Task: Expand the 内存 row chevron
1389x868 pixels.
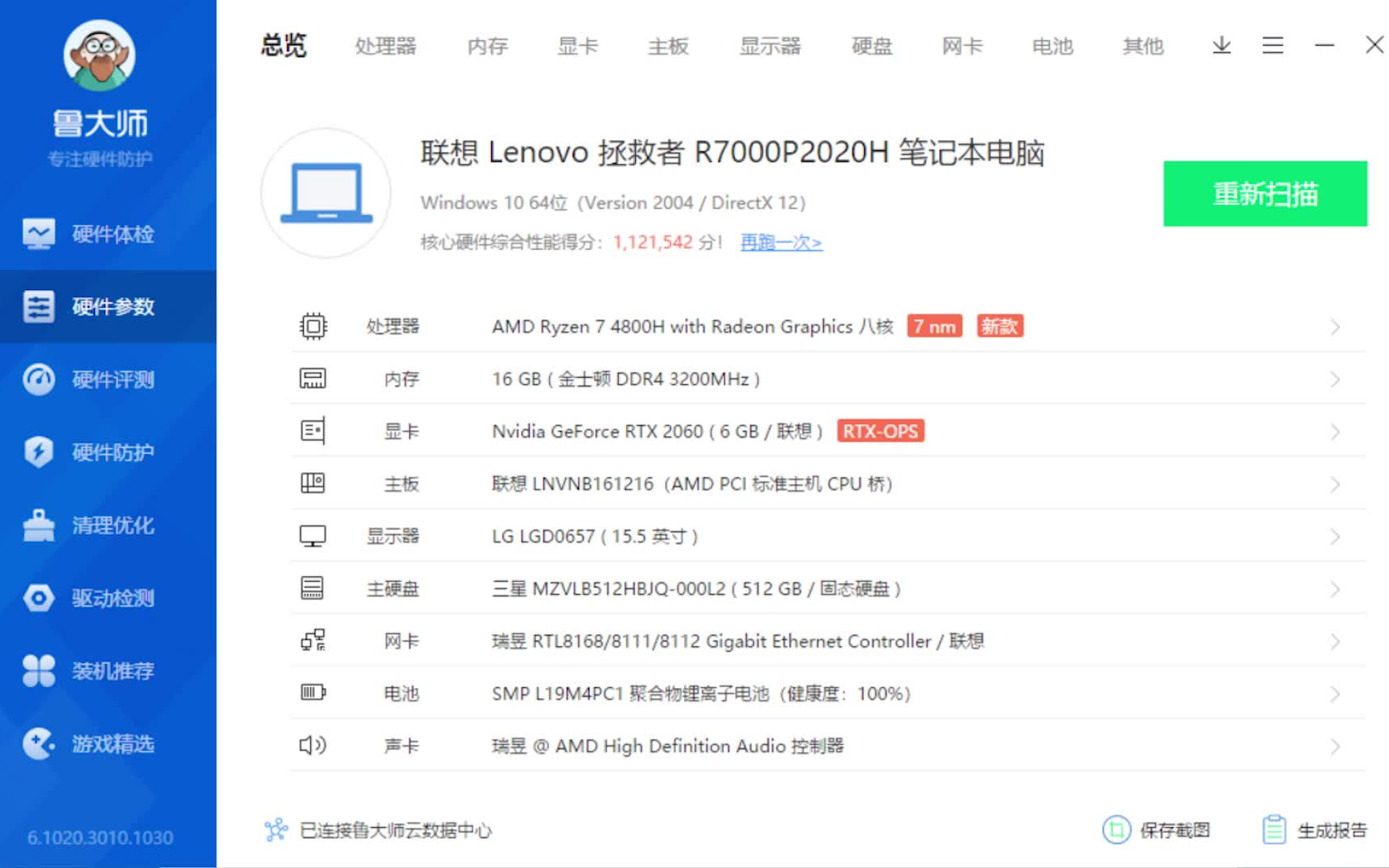Action: coord(1335,379)
